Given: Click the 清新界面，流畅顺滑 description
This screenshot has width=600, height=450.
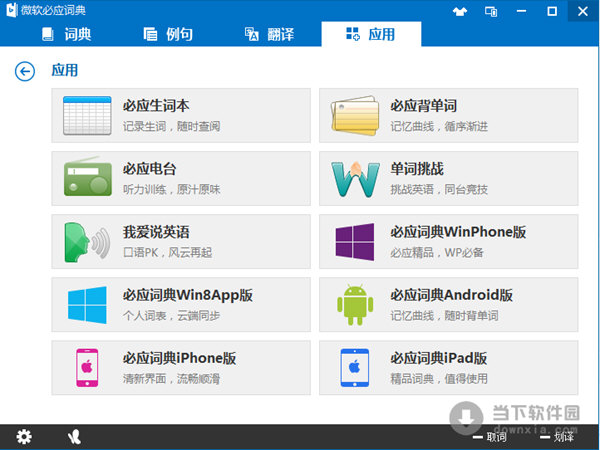Looking at the screenshot, I should (x=171, y=379).
